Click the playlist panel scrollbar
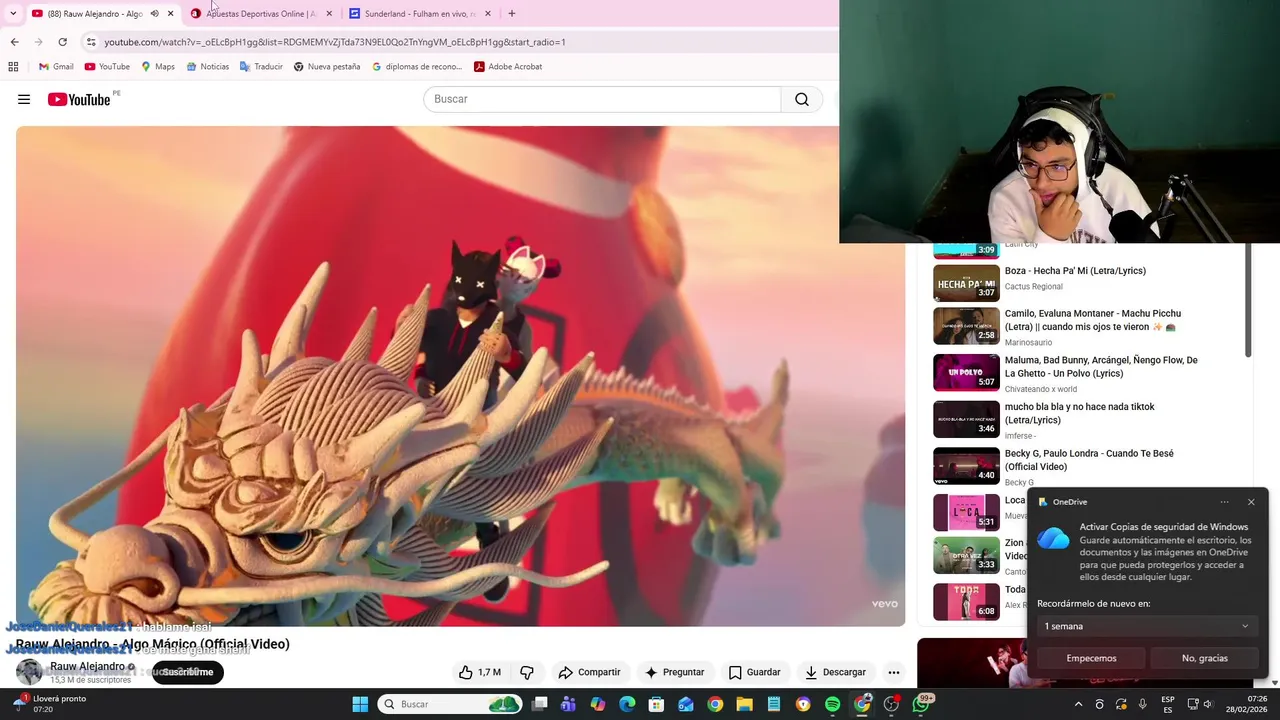Viewport: 1280px width, 720px height. tap(1248, 300)
